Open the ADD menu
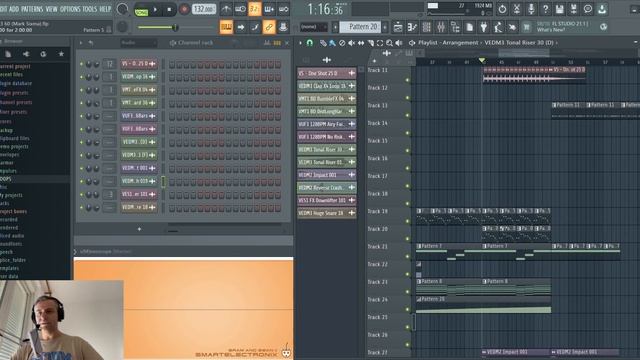Image resolution: width=640 pixels, height=360 pixels. tap(14, 9)
